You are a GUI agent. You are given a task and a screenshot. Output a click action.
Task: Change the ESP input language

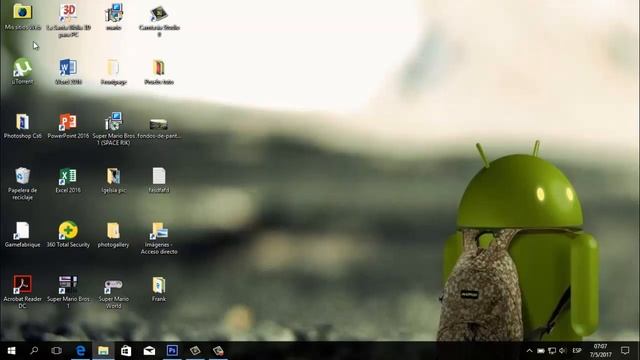point(577,351)
